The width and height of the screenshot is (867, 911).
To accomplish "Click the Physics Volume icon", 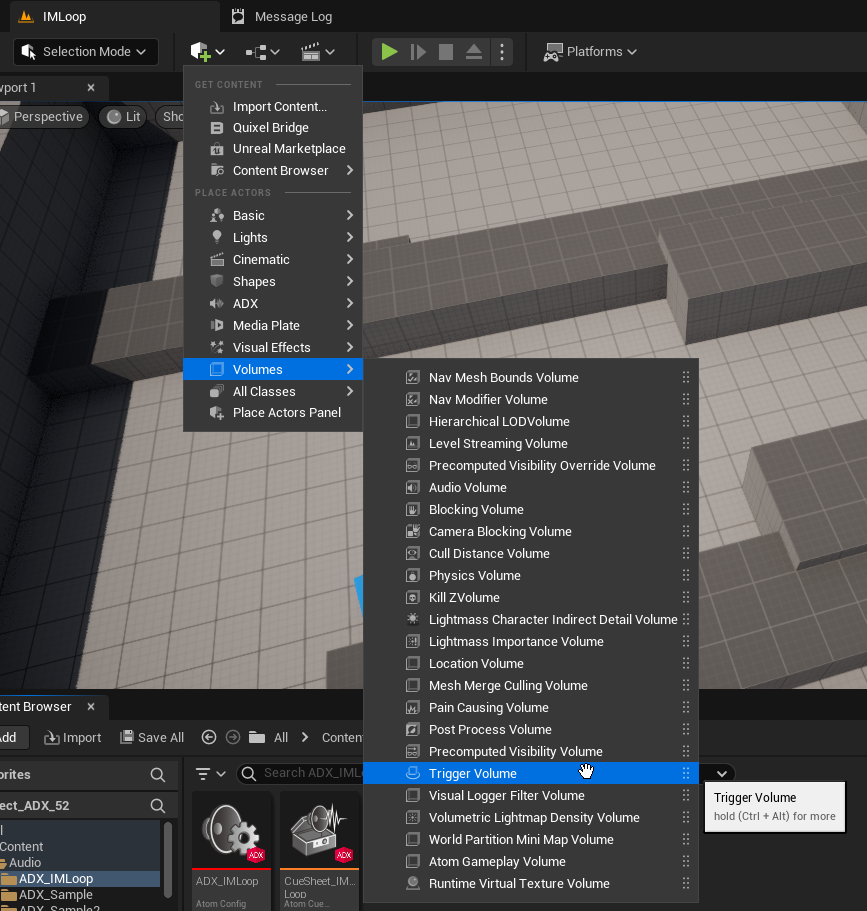I will click(x=413, y=576).
